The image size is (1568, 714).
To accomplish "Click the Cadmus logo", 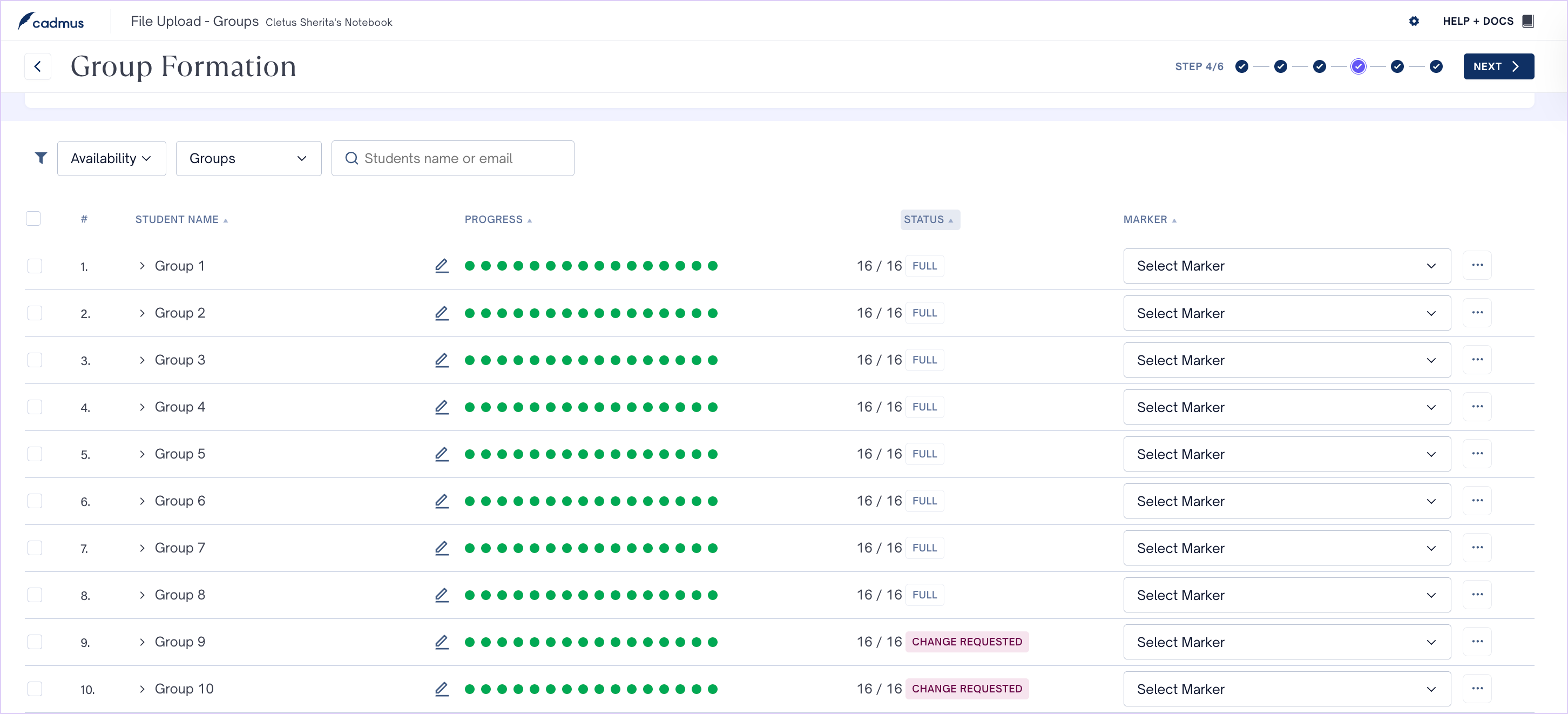I will [x=51, y=22].
